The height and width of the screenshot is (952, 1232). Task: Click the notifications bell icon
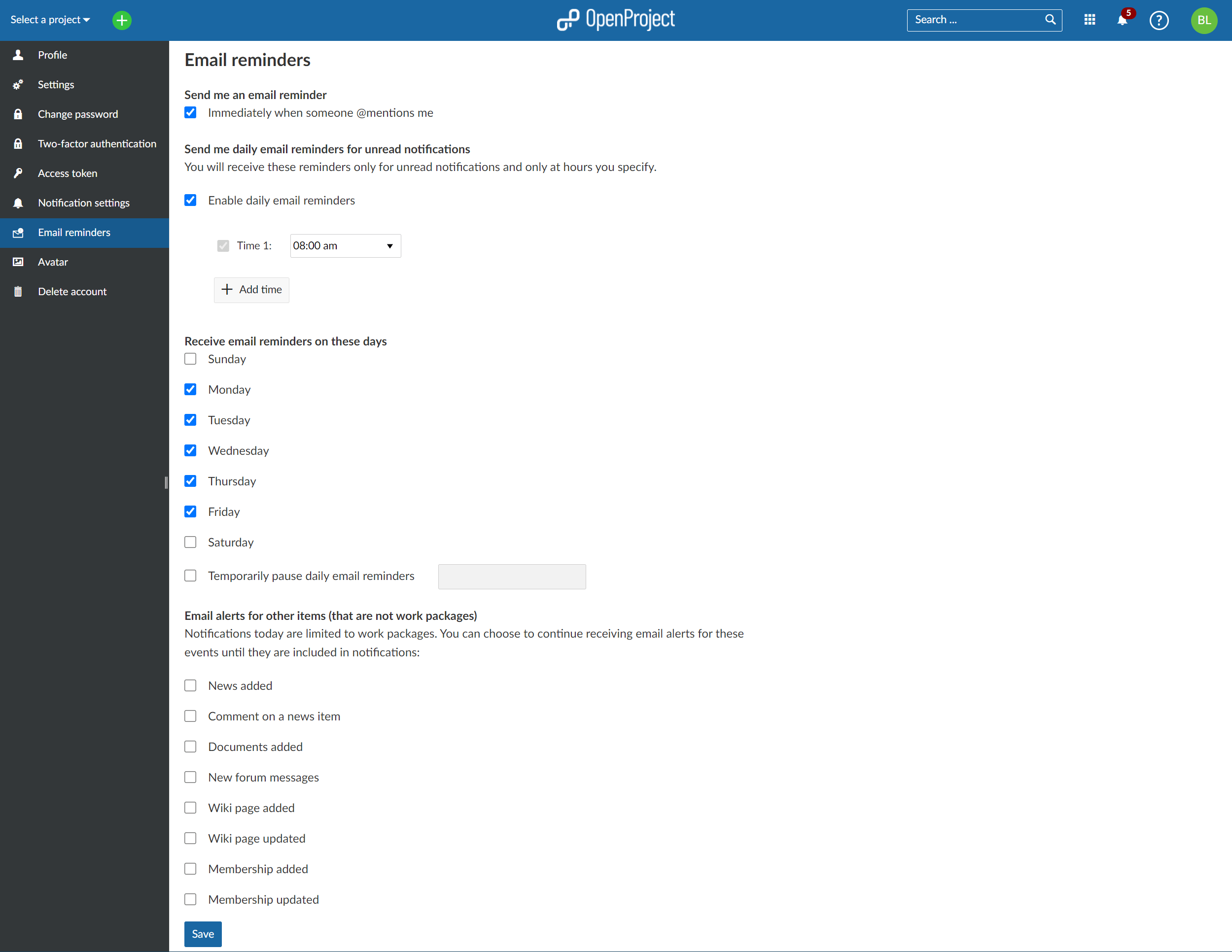click(x=1122, y=19)
